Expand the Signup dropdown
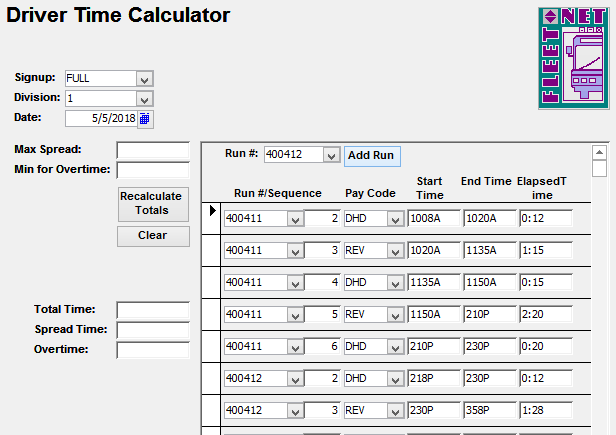The image size is (616, 435). 144,79
